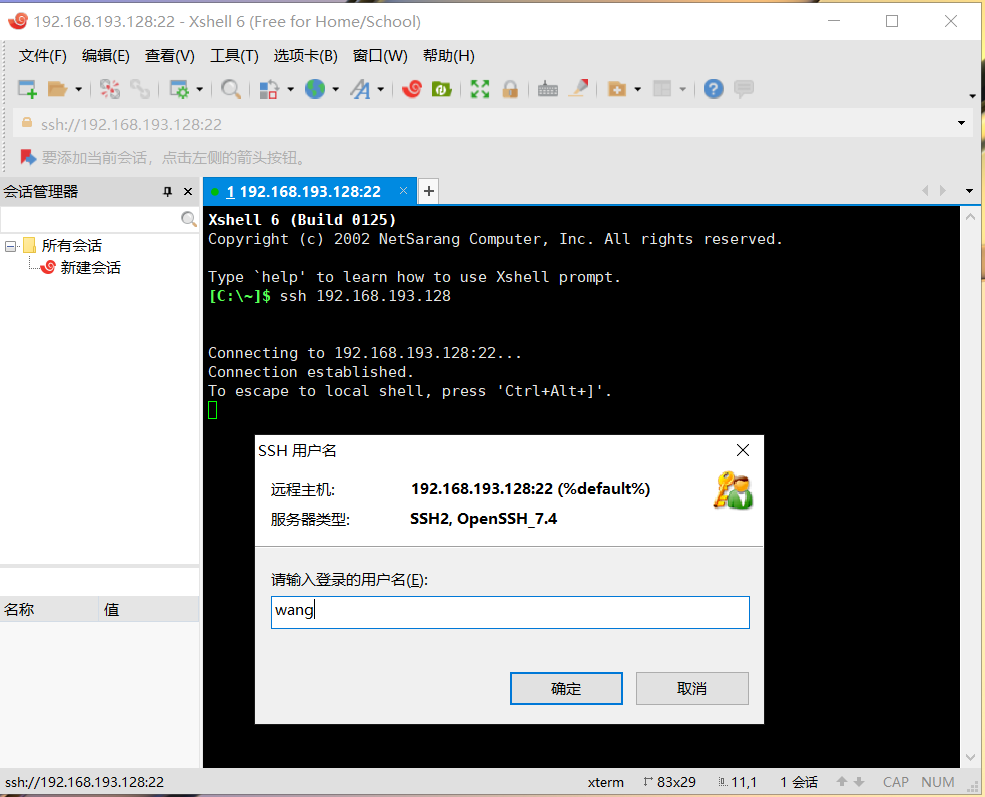The height and width of the screenshot is (797, 985).
Task: Launch Xmanager via red swirl toolbar icon
Action: [411, 89]
